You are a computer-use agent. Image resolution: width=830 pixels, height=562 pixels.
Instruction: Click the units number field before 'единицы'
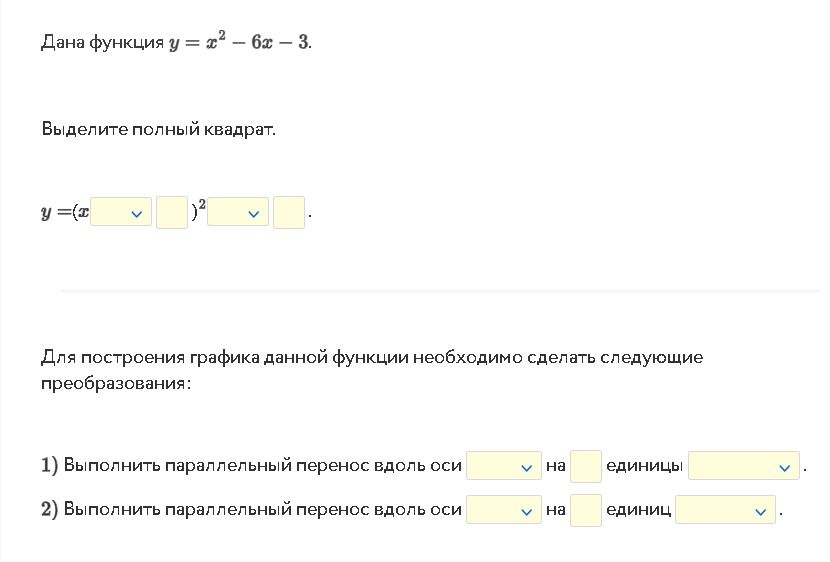click(585, 466)
